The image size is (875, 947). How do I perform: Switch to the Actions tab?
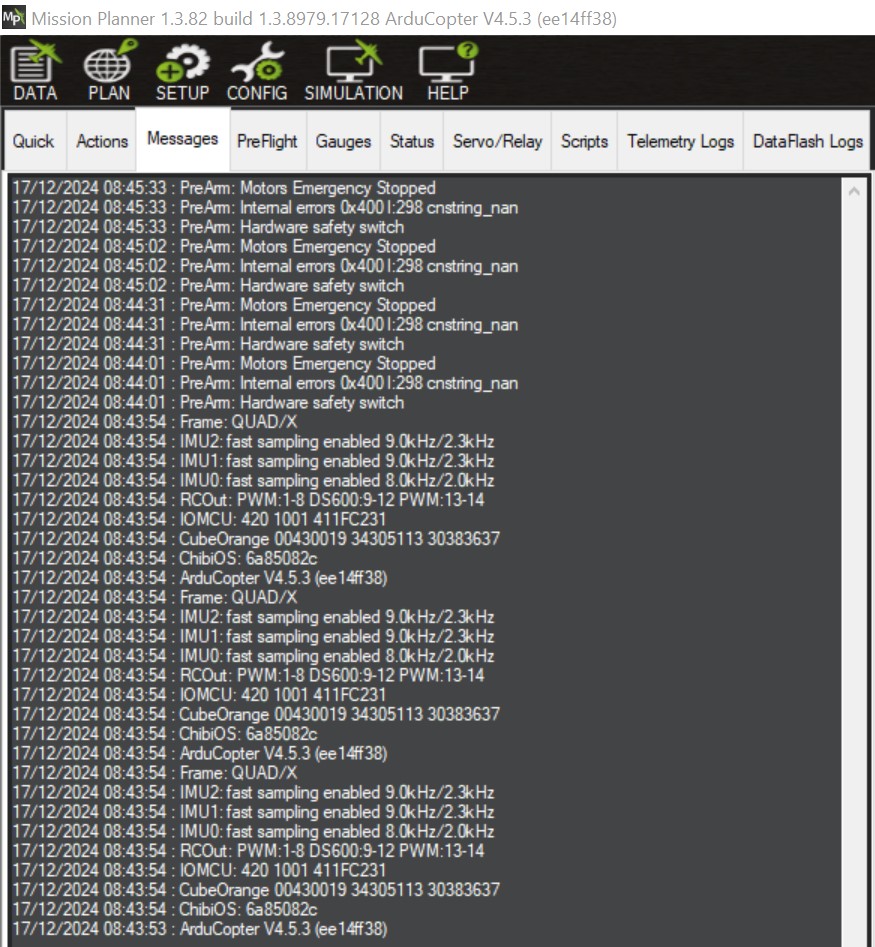click(x=102, y=141)
